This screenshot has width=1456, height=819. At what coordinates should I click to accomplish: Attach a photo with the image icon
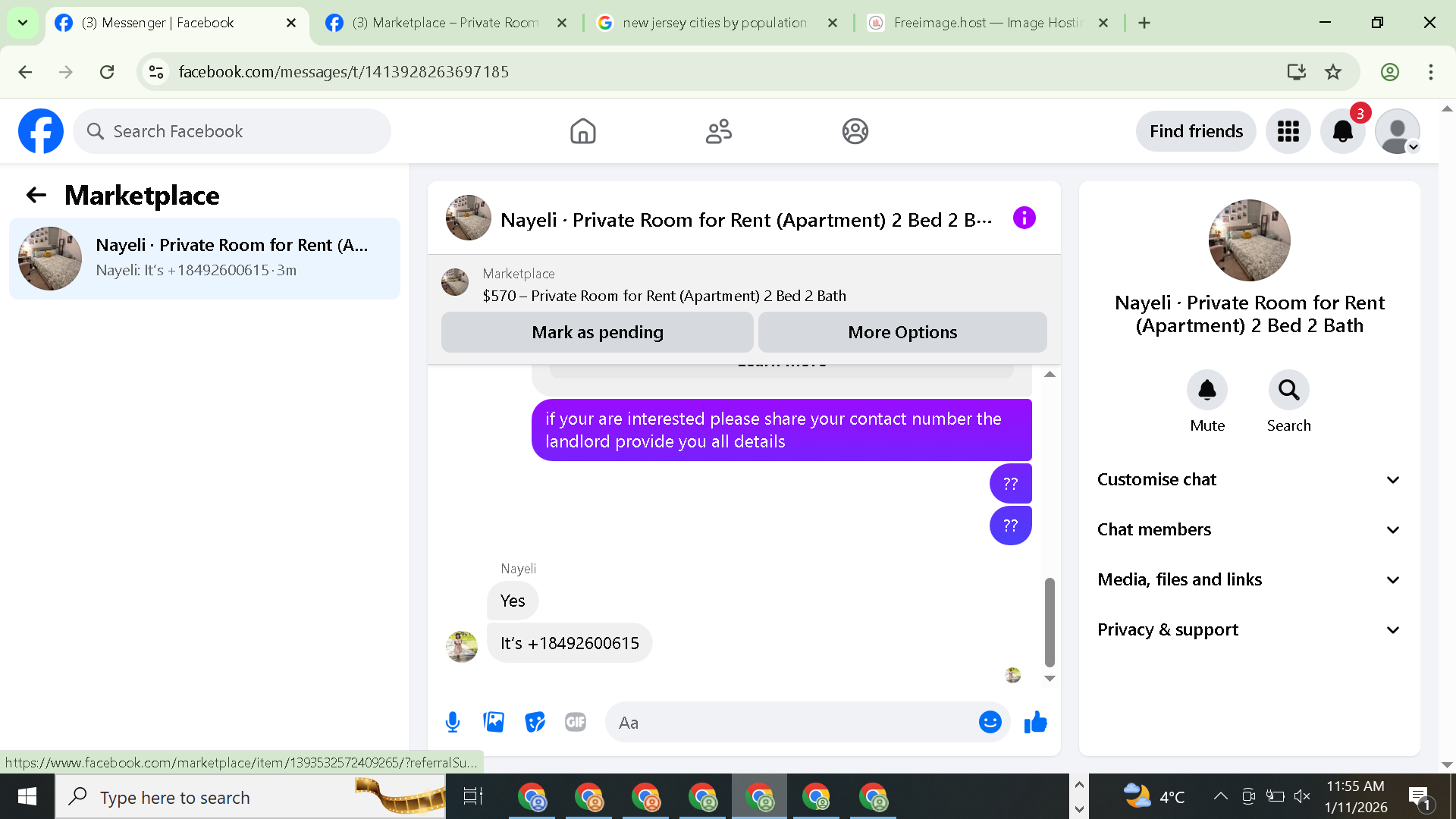[494, 723]
